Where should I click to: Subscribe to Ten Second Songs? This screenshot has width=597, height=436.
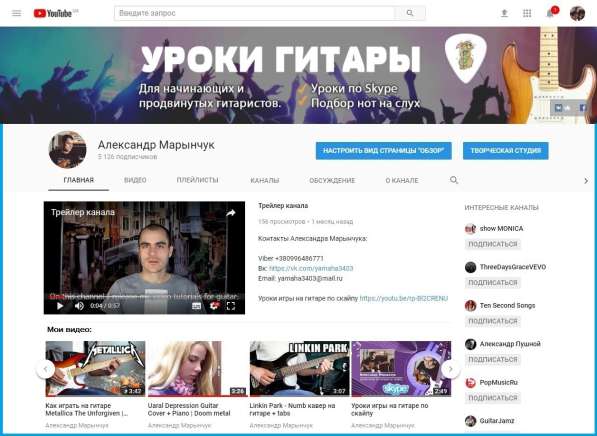(x=493, y=321)
